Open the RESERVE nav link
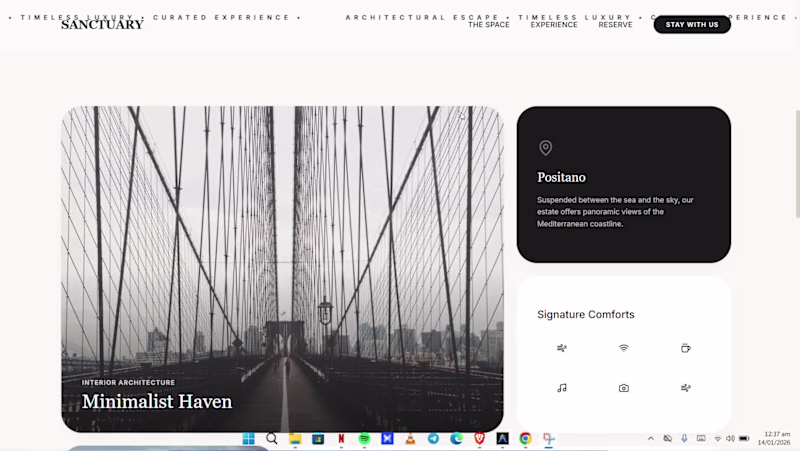 (615, 24)
